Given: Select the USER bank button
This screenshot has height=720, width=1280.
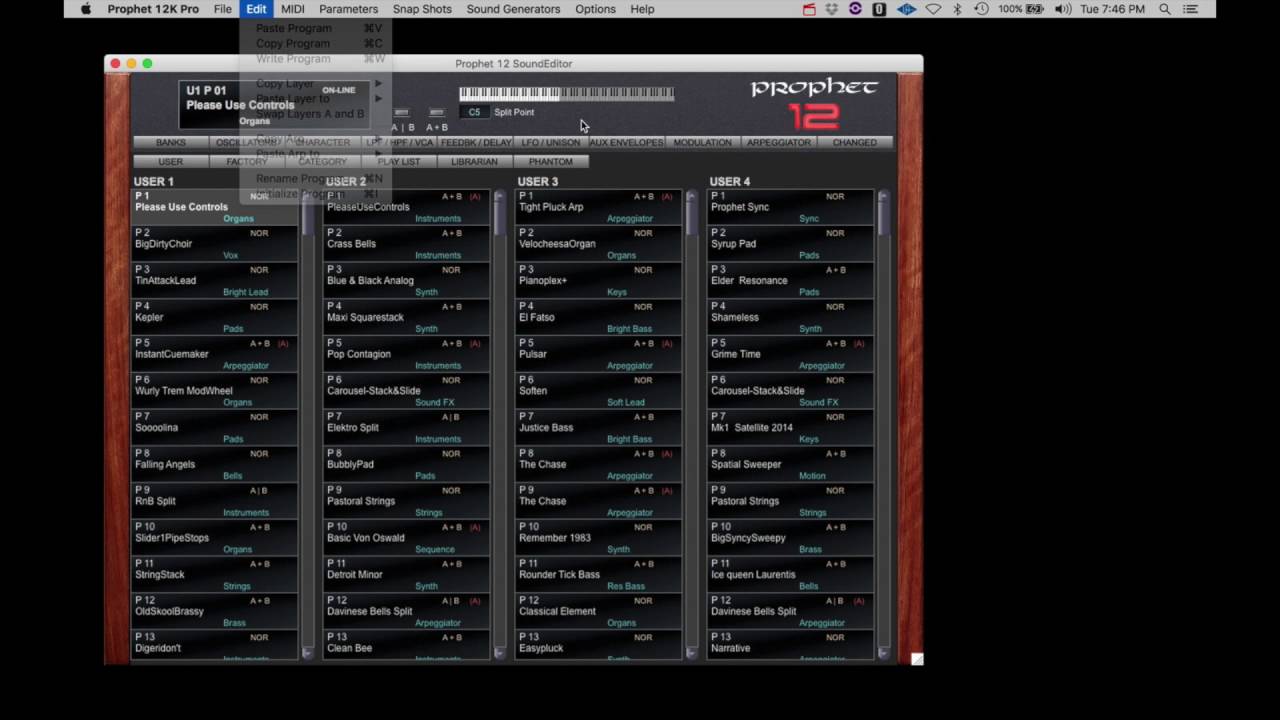Looking at the screenshot, I should click(x=171, y=161).
